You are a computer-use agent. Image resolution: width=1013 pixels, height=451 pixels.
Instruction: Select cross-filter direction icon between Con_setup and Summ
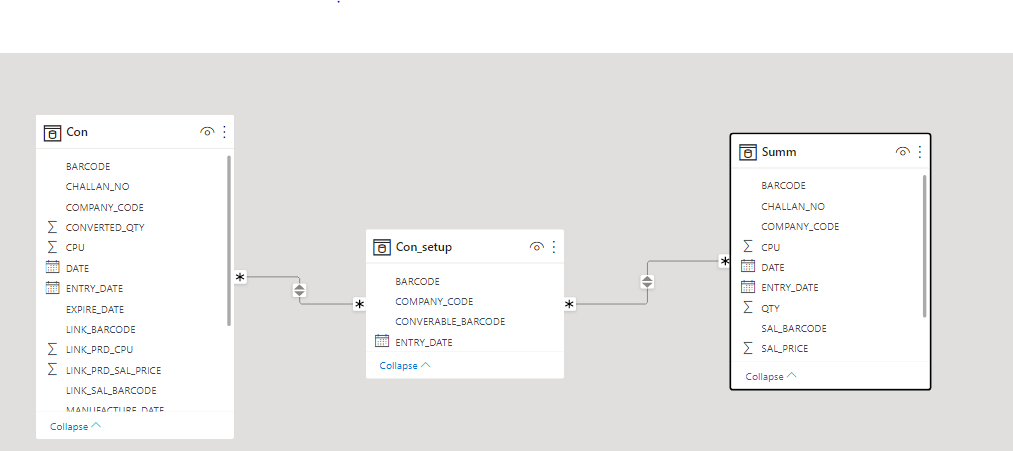pos(647,282)
